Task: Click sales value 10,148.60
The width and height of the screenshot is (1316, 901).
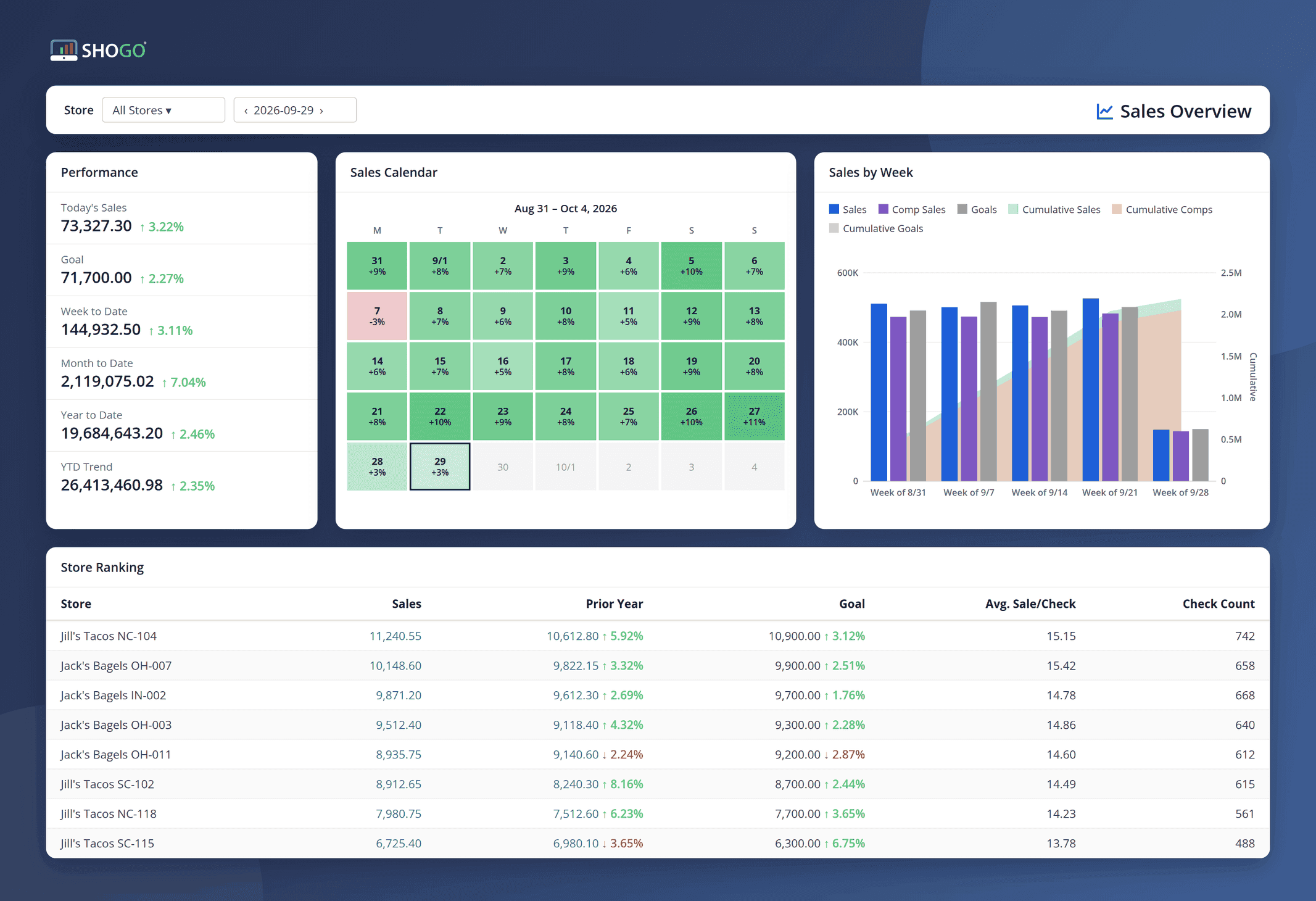Action: pyautogui.click(x=395, y=665)
